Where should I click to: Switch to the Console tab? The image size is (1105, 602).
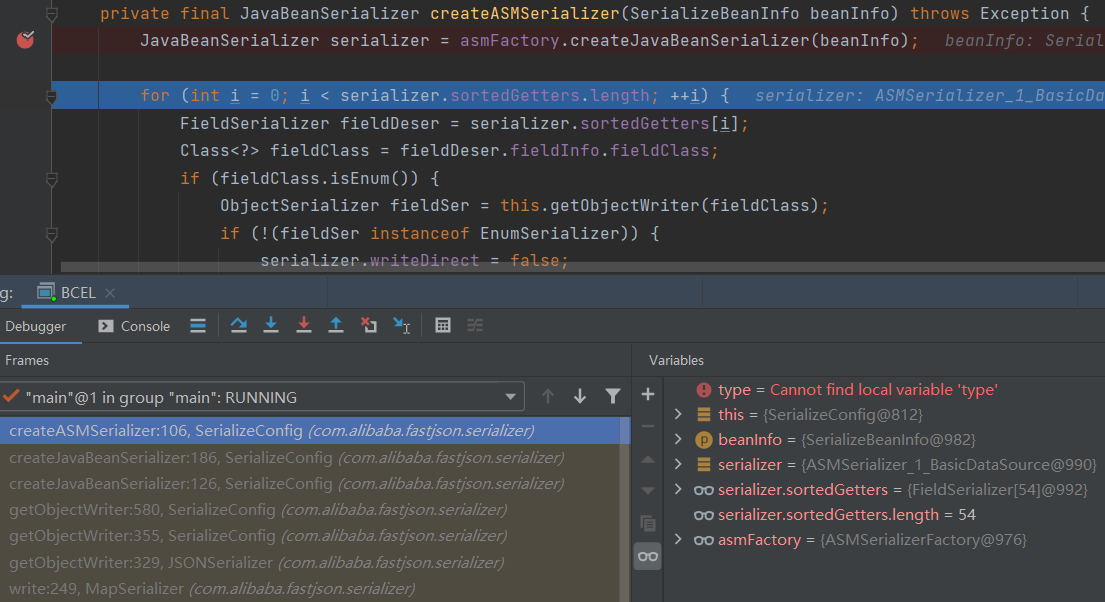(135, 326)
